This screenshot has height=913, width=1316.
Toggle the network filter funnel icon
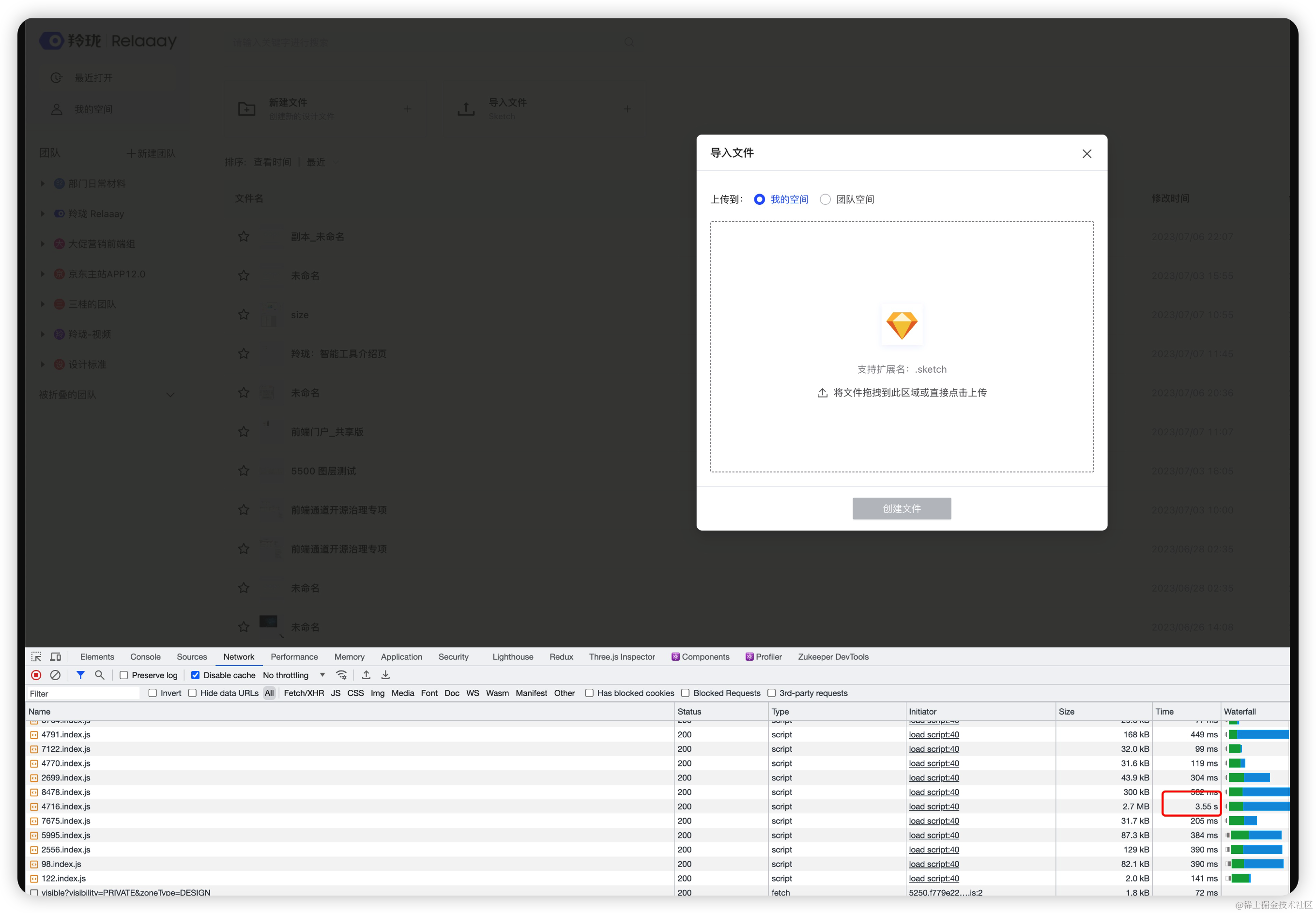click(81, 675)
